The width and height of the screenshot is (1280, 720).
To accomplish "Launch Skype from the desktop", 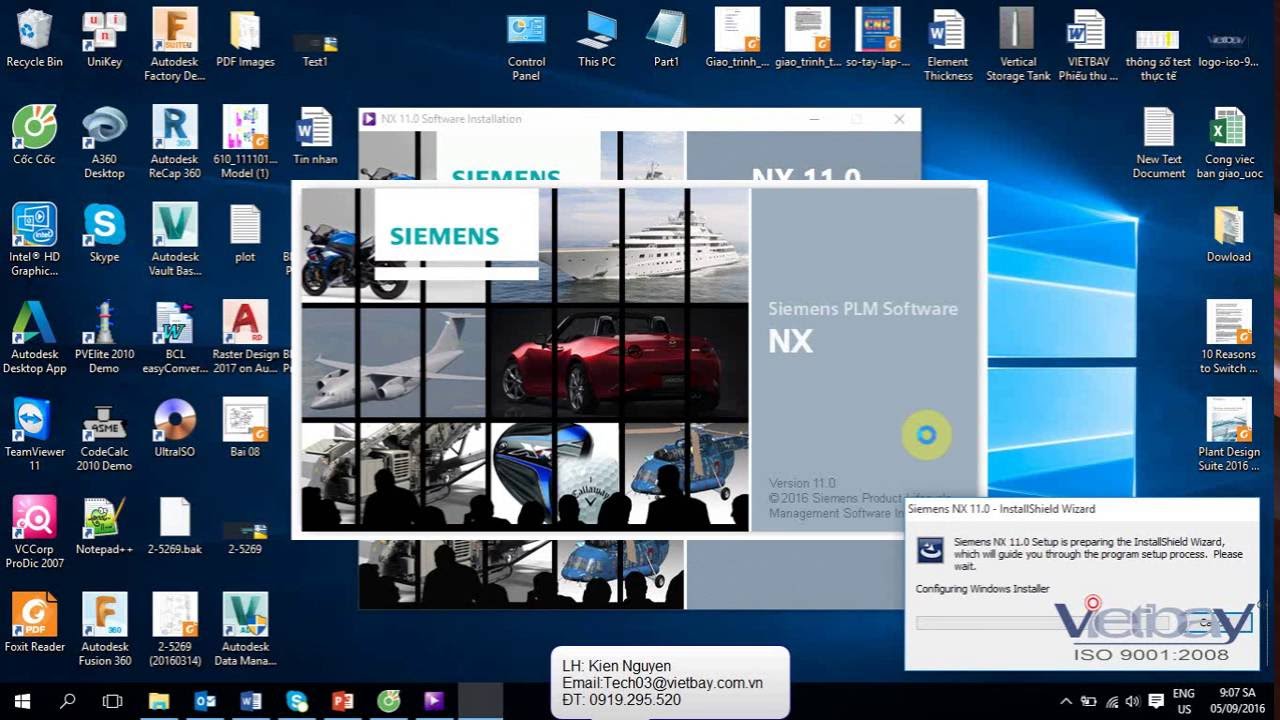I will pyautogui.click(x=104, y=233).
